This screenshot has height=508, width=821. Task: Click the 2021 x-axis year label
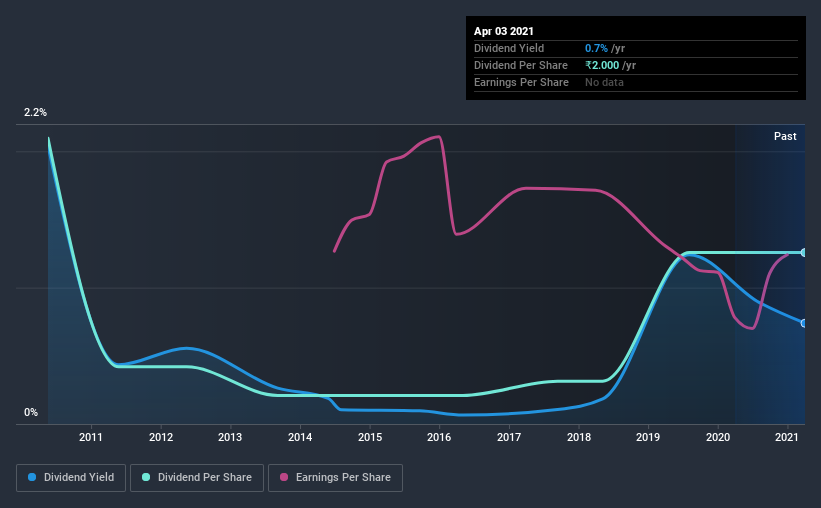click(x=786, y=437)
